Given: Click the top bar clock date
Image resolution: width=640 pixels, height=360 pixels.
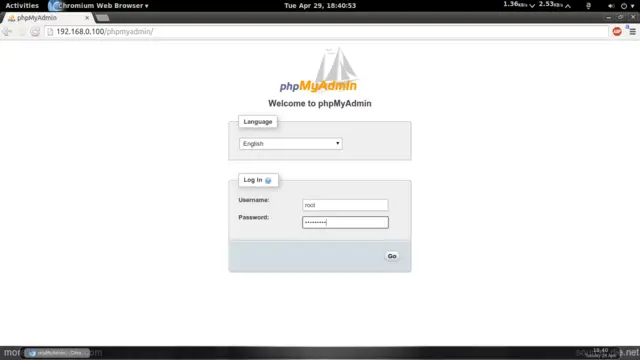Looking at the screenshot, I should point(320,6).
